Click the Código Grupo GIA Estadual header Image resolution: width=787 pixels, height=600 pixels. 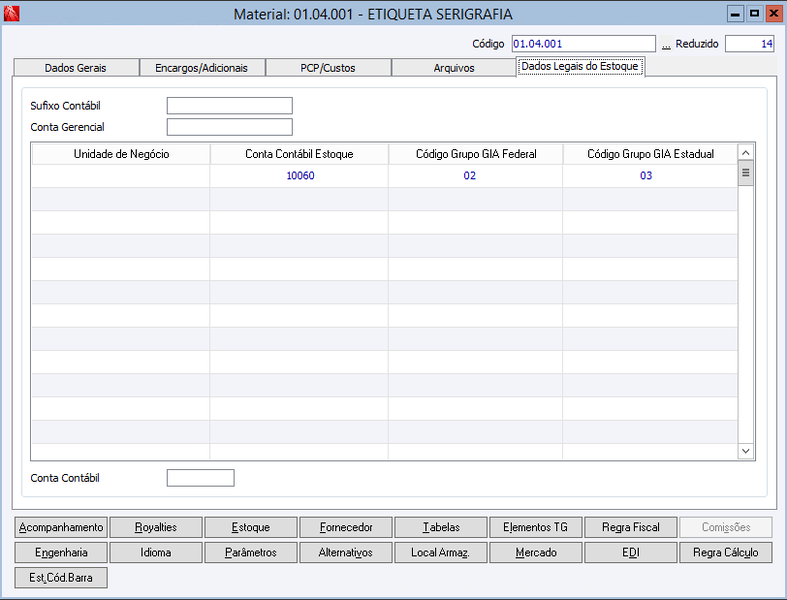(650, 154)
